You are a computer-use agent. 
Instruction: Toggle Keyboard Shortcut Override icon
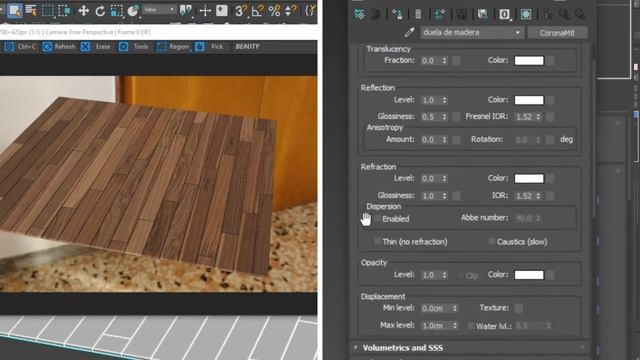coord(222,11)
